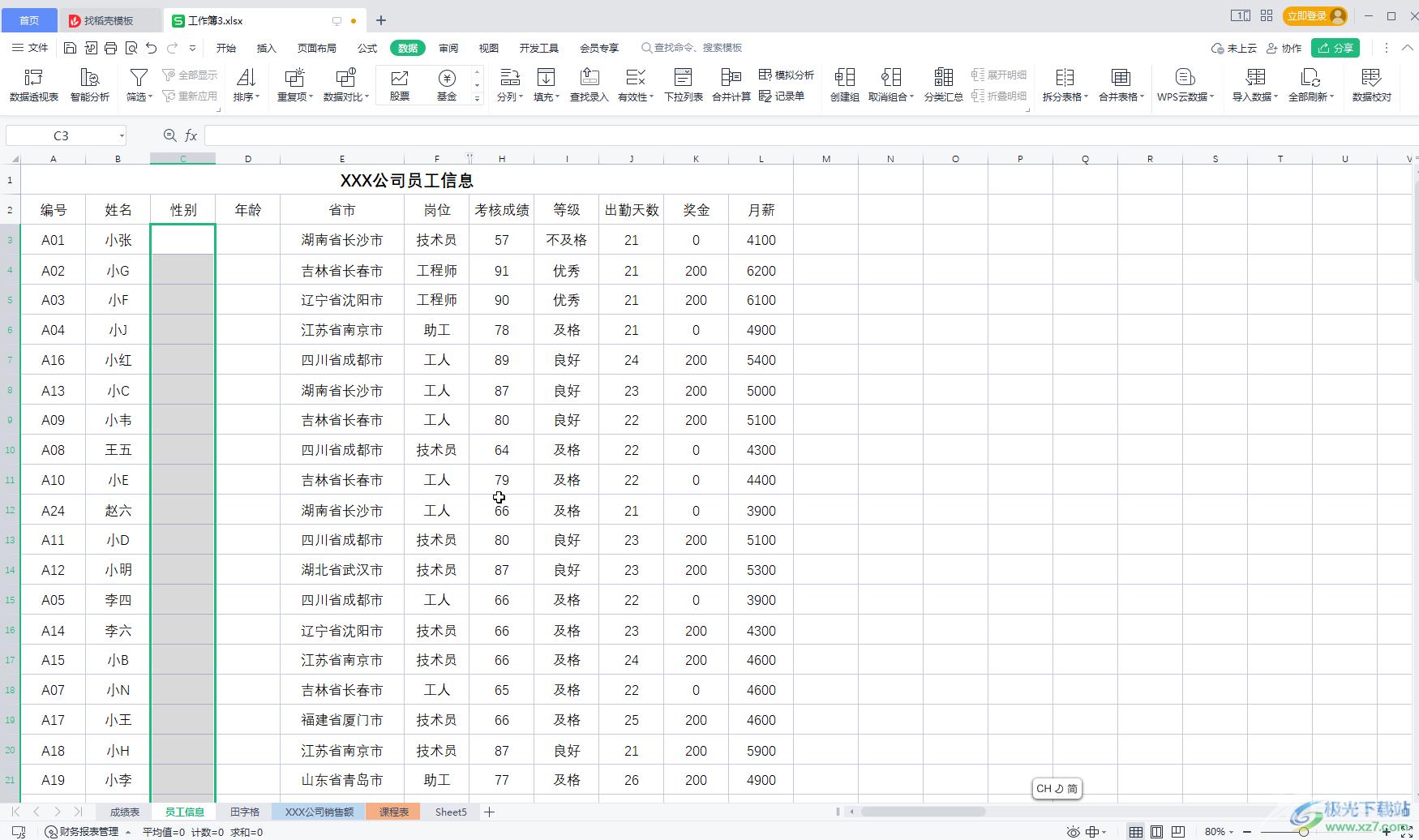1419x840 pixels.
Task: Run Data Proofreading (数据校对)
Action: coord(1371,85)
